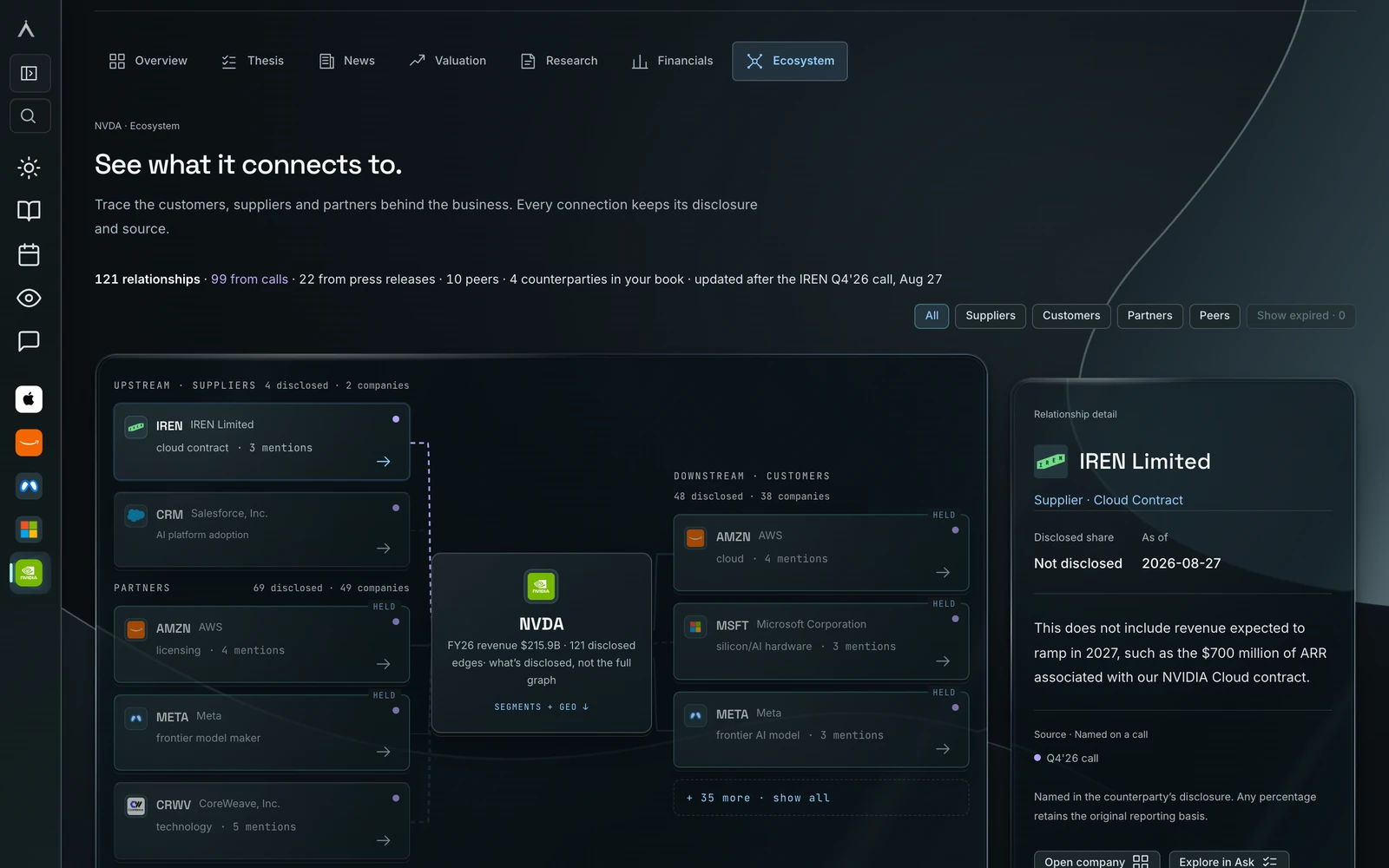Open the calendar icon in sidebar
The width and height of the screenshot is (1389, 868).
[30, 254]
